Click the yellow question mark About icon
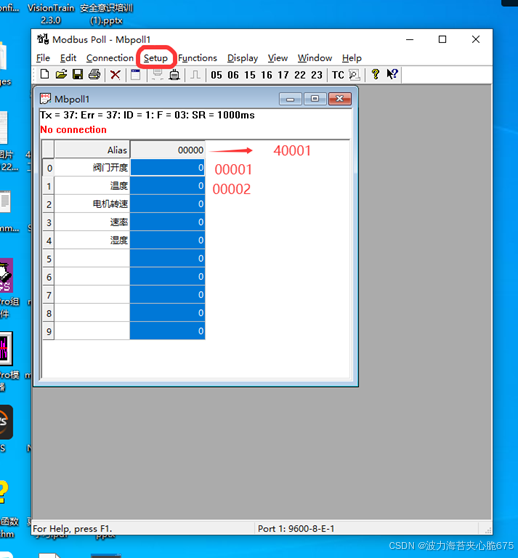This screenshot has width=518, height=558. [x=375, y=74]
